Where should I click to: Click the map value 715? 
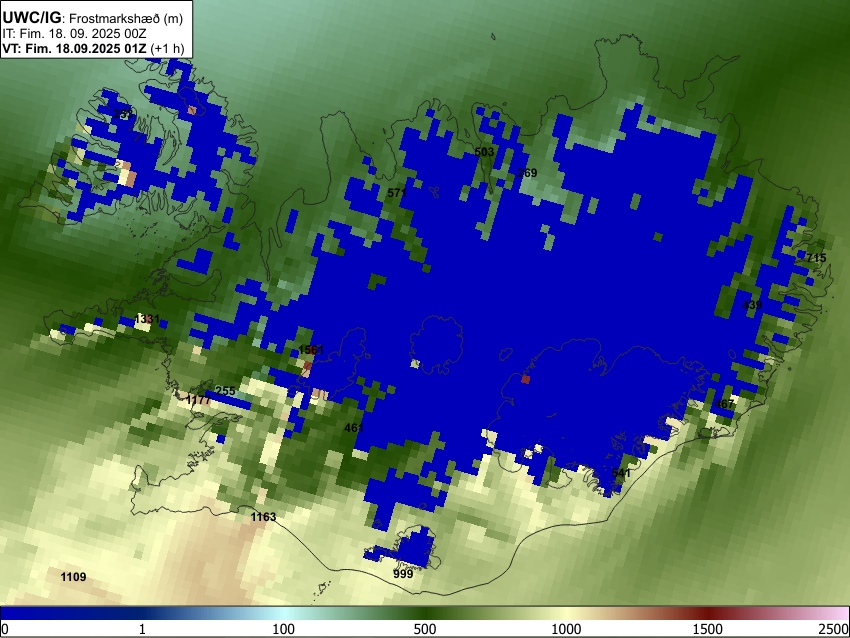tap(816, 258)
